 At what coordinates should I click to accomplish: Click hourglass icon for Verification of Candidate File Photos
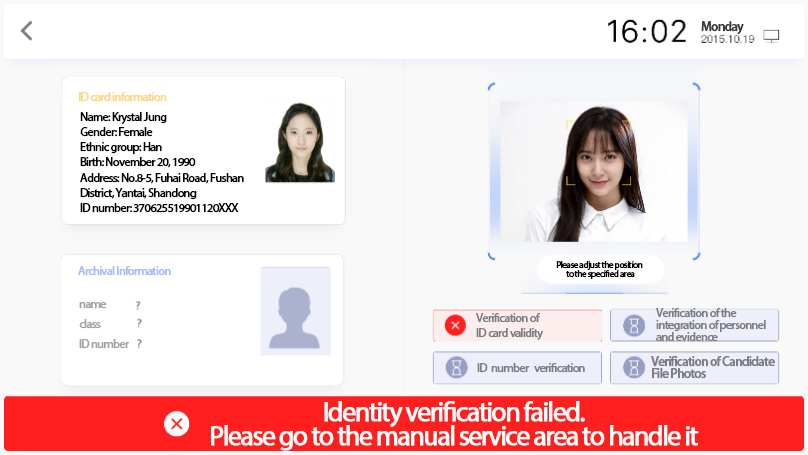pos(634,367)
